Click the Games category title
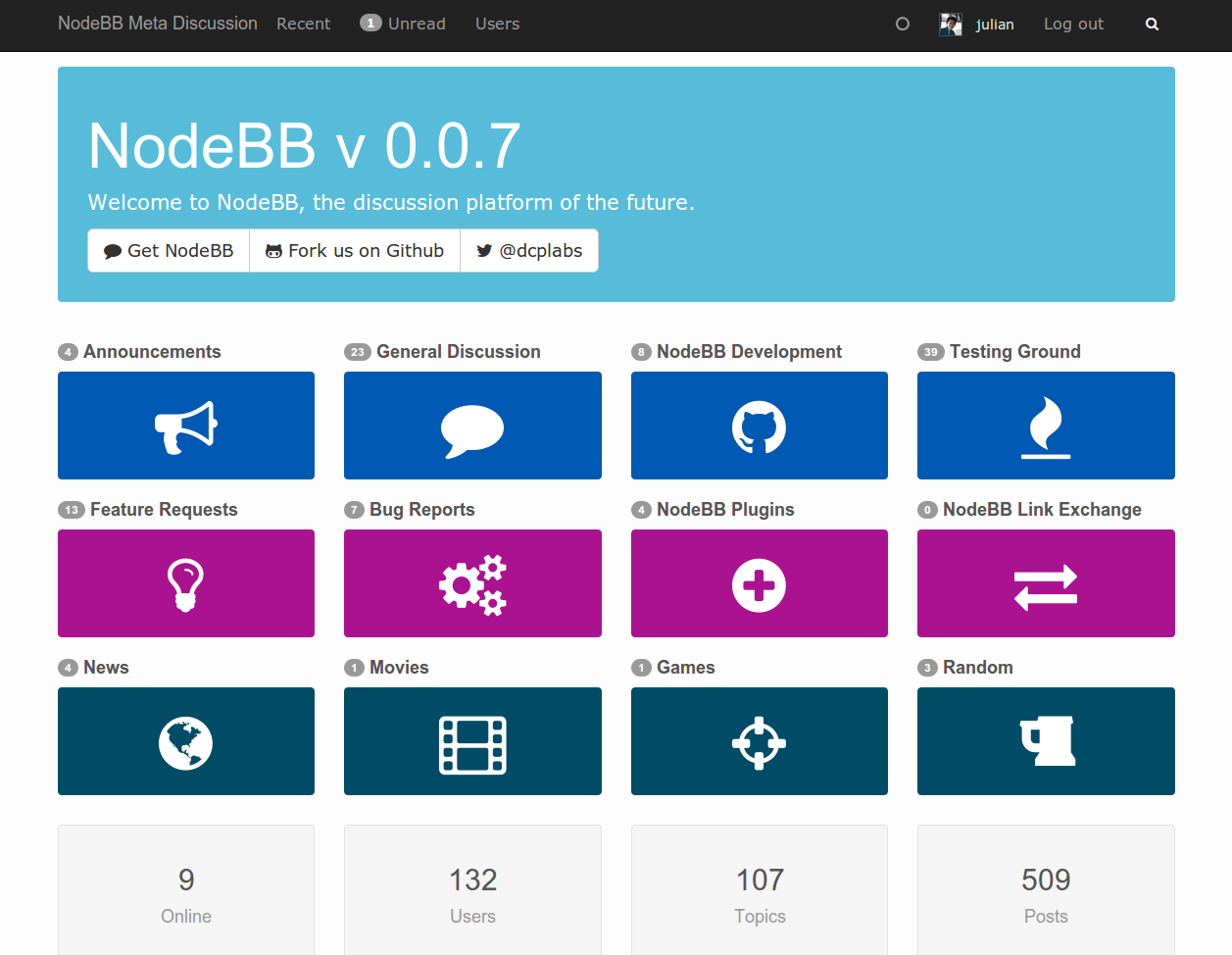1232x955 pixels. 686,668
